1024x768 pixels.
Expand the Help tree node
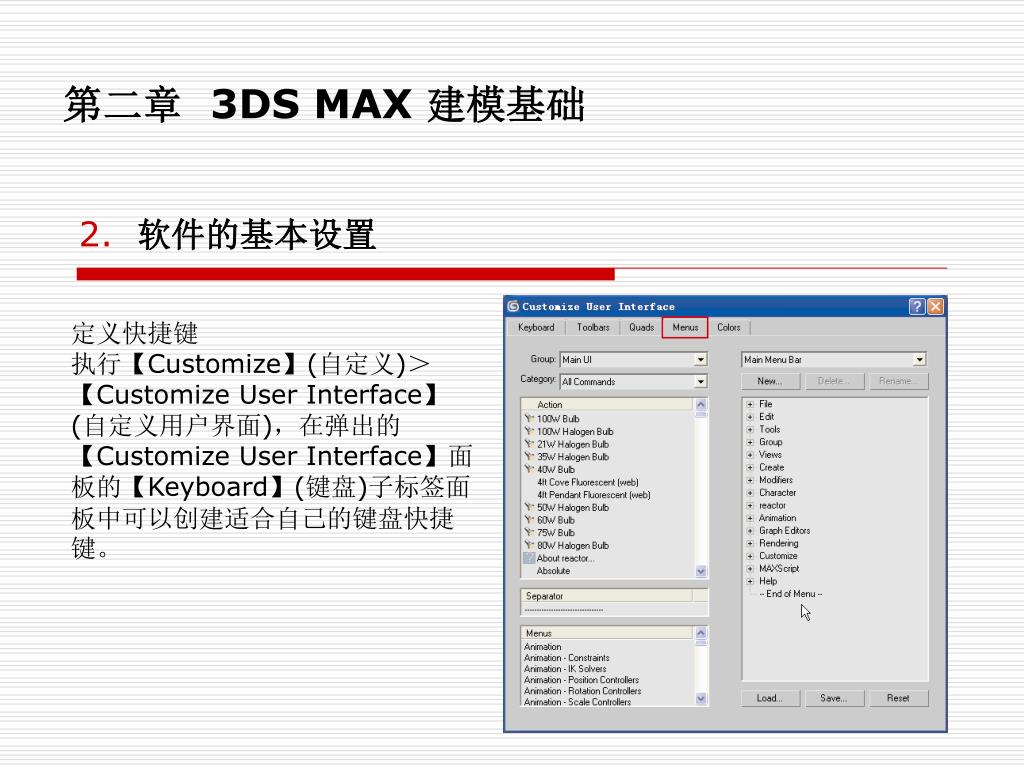750,581
